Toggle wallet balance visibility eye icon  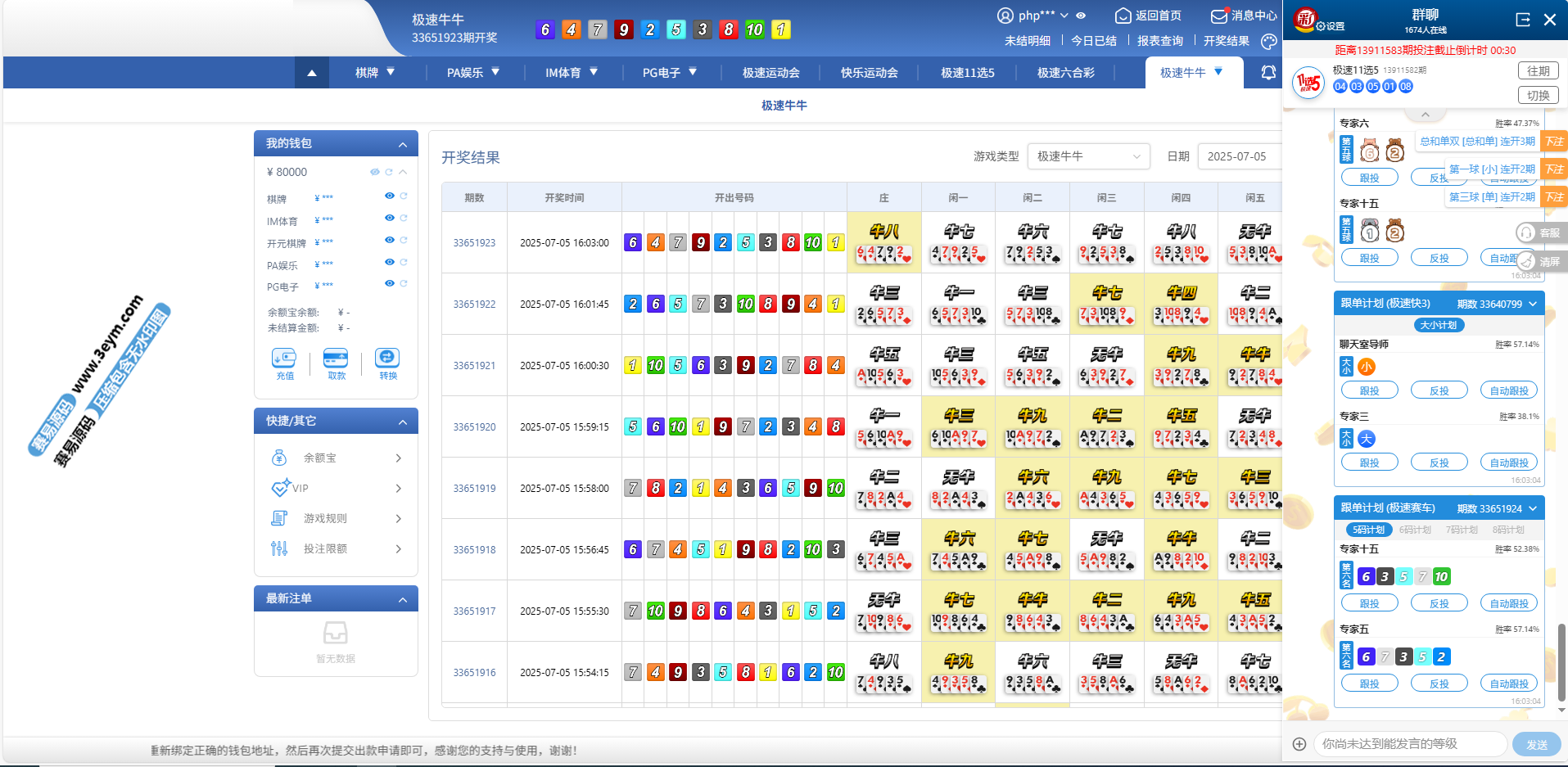tap(374, 172)
